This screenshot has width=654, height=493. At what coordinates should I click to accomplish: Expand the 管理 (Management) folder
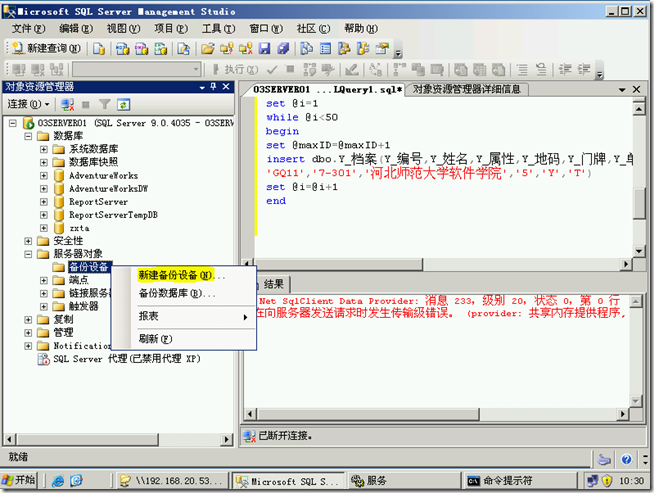tap(28, 333)
